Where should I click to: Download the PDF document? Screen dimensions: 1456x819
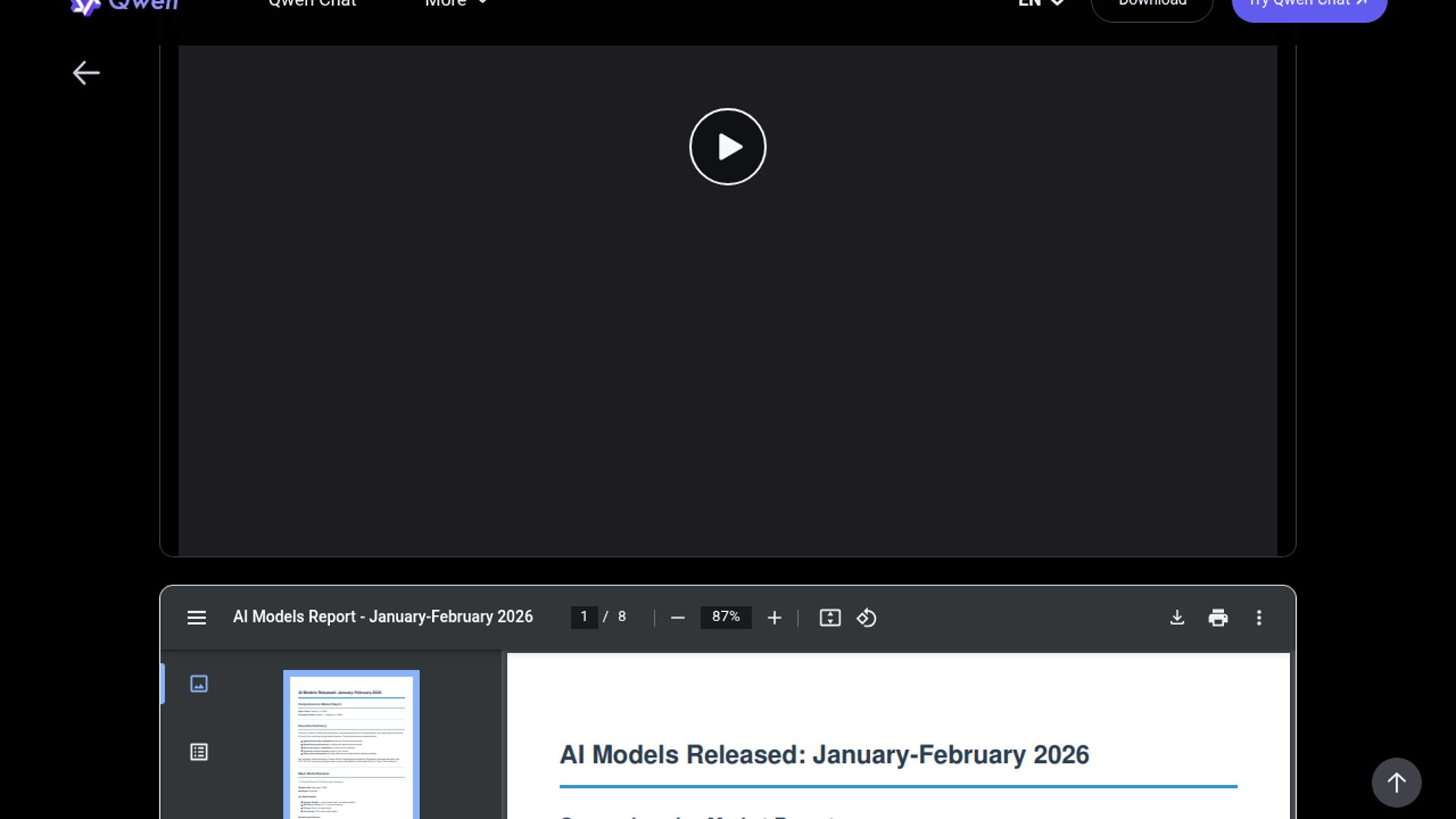1176,618
